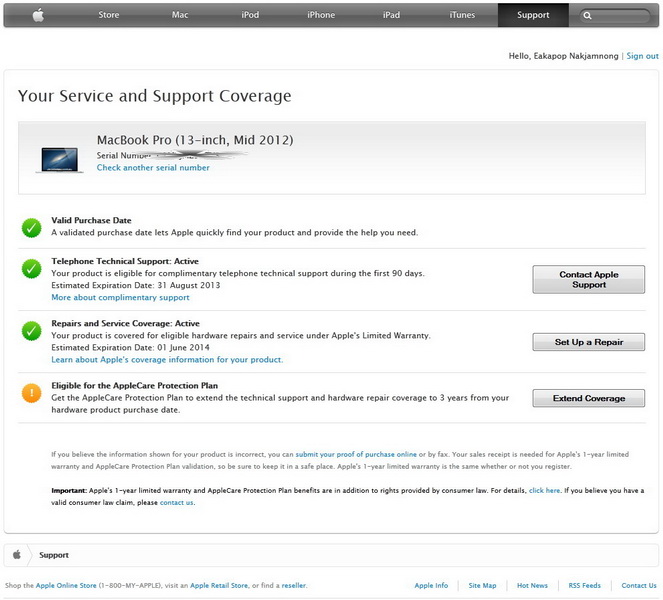Click the Extend Coverage button
Viewport: 663px width, 600px height.
[x=589, y=398]
